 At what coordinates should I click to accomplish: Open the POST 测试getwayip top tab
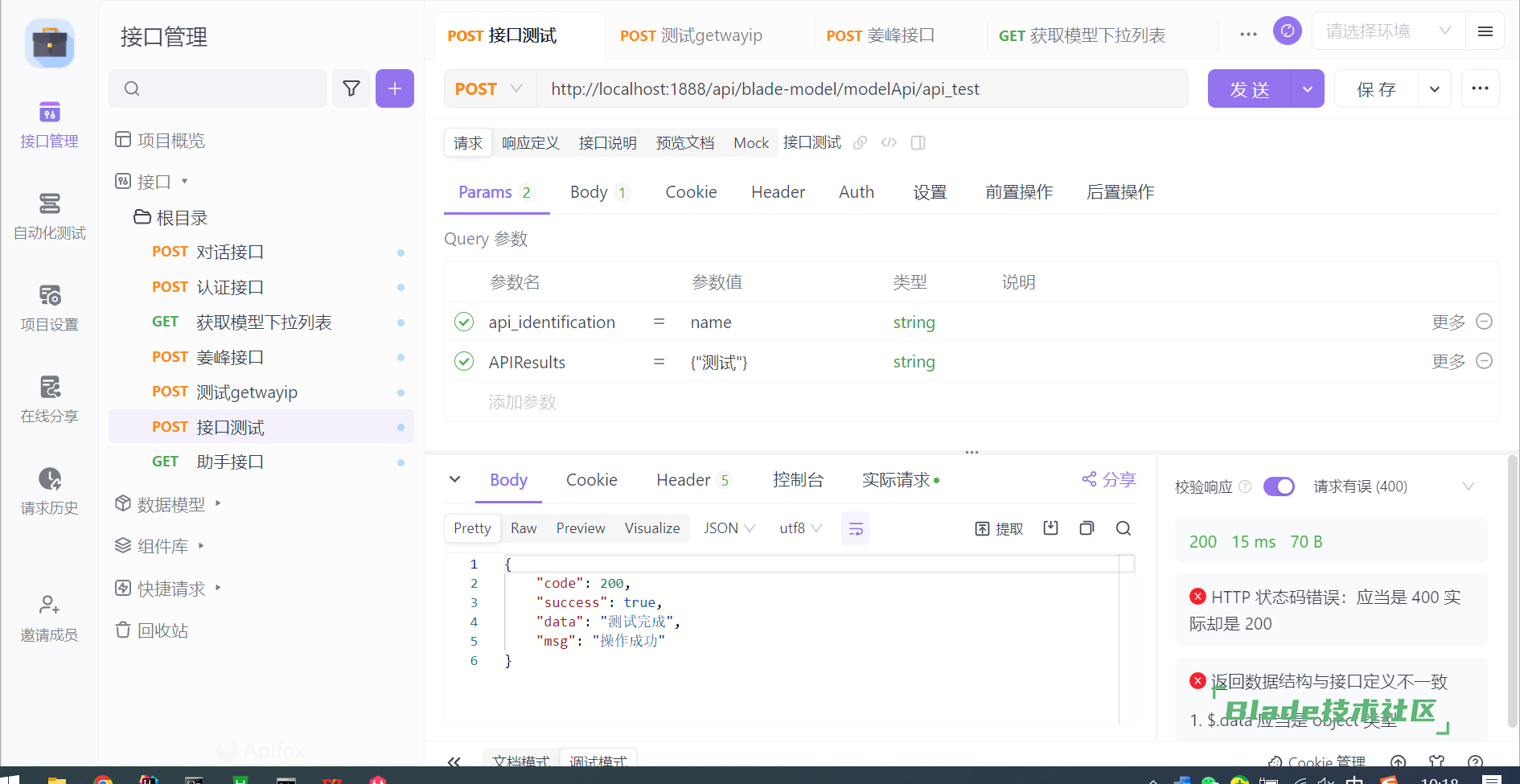(691, 35)
